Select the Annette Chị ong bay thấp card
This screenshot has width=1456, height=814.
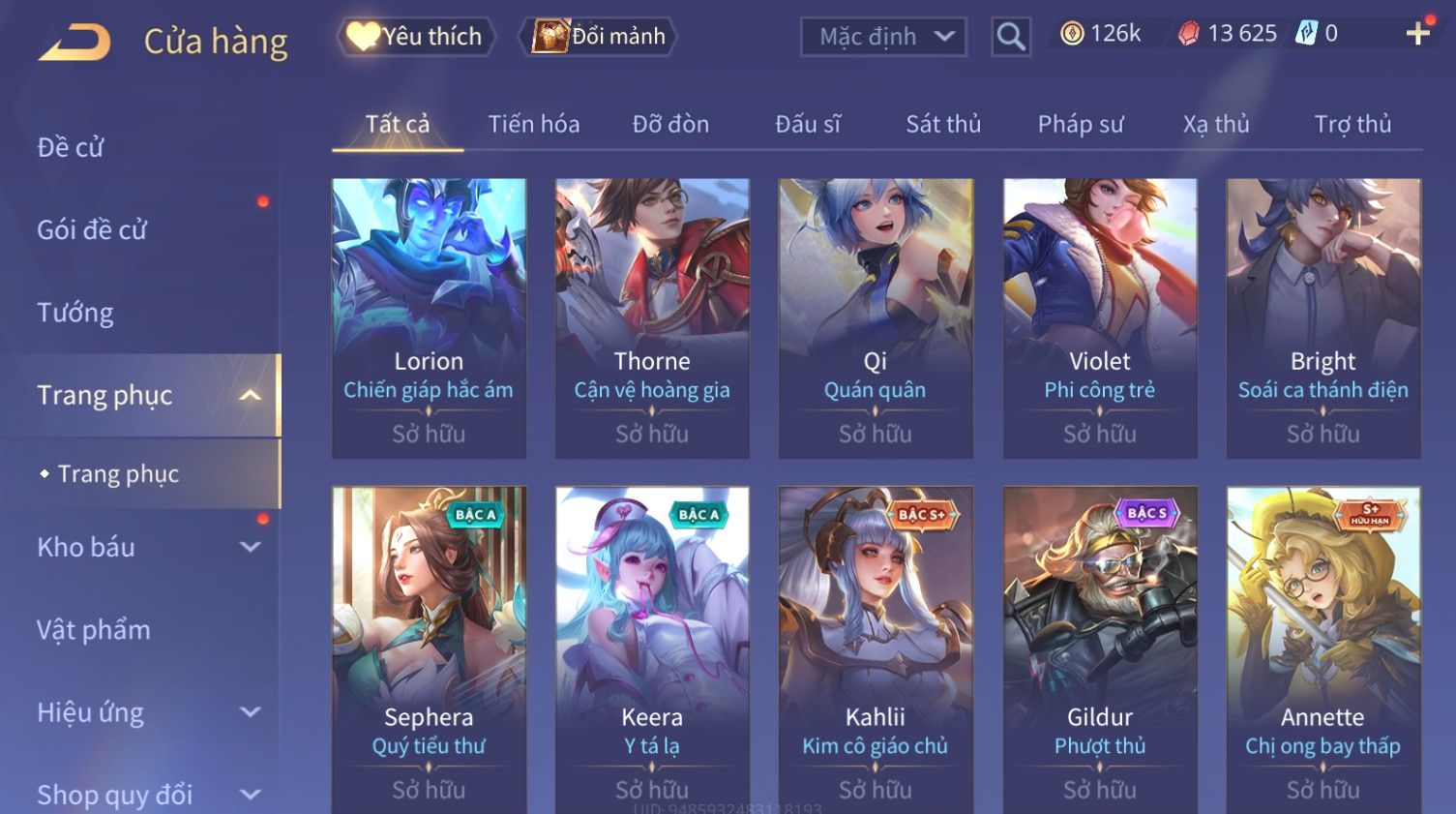click(1323, 650)
